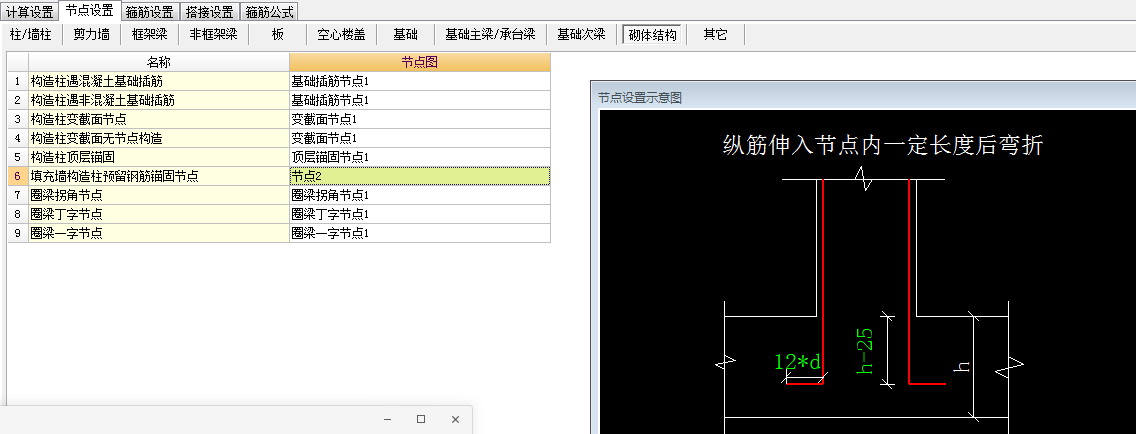Click 变截面节点1 cell in row 4
The width and height of the screenshot is (1136, 434).
coord(419,138)
